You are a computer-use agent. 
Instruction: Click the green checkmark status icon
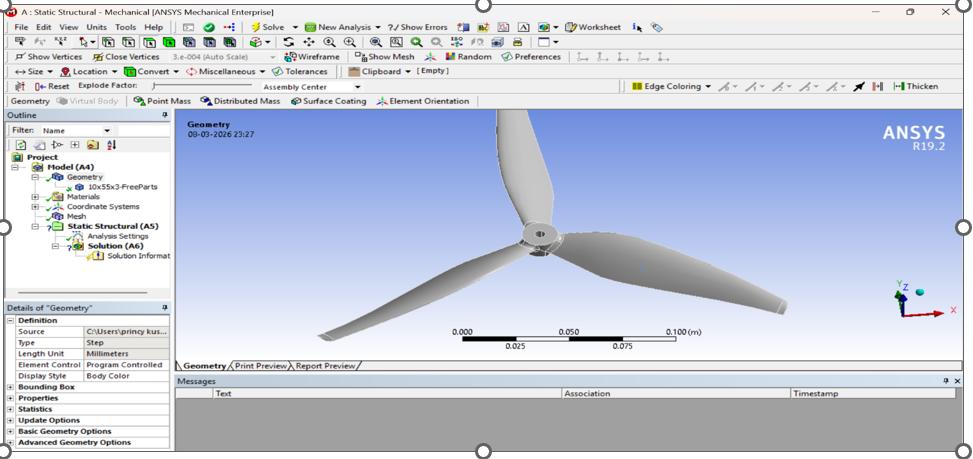click(209, 27)
